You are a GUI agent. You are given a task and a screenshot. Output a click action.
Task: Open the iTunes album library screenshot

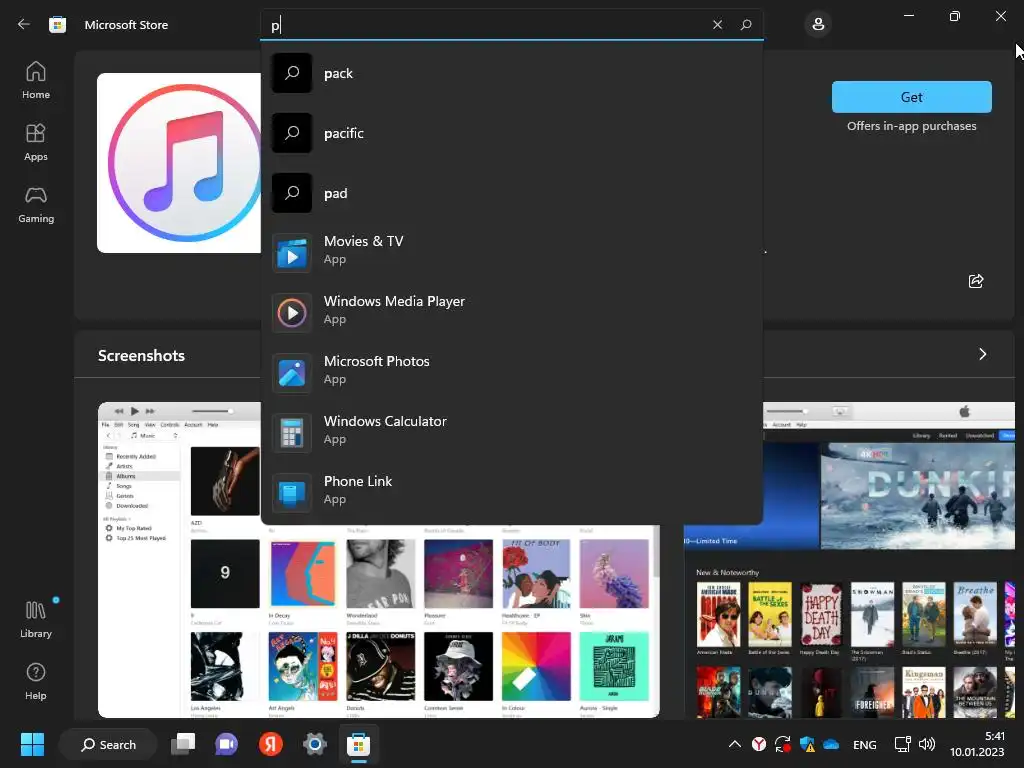tap(379, 560)
